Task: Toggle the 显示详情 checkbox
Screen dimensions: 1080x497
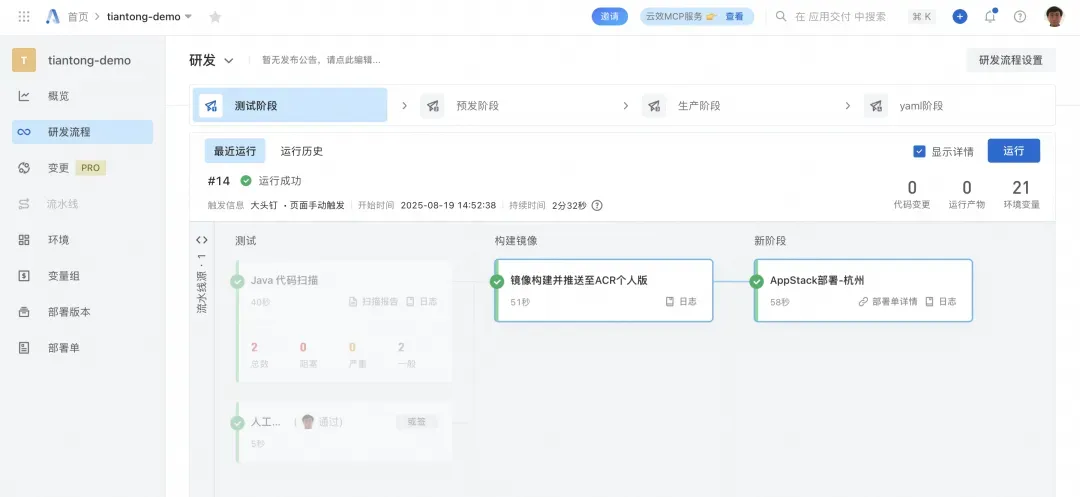Action: click(919, 151)
